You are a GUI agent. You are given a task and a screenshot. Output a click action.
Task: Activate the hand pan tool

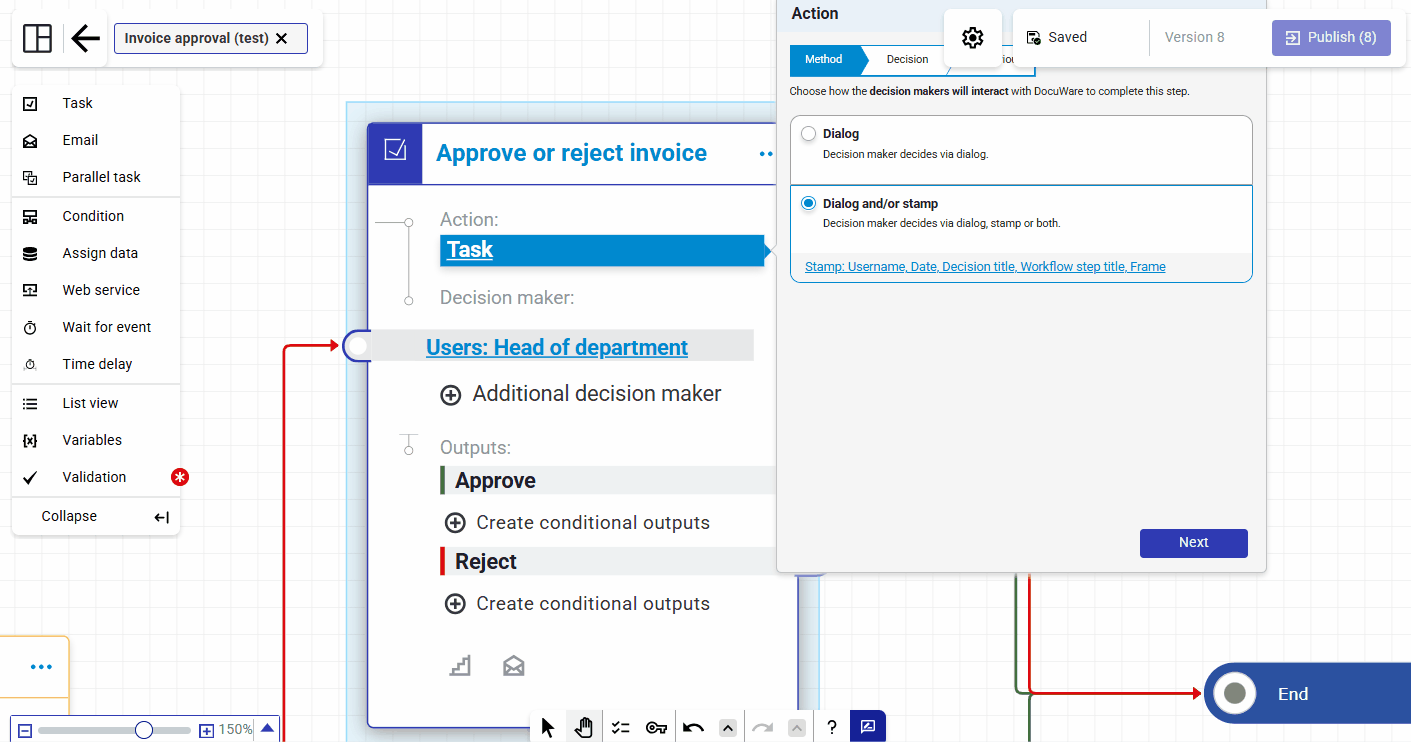(x=584, y=727)
